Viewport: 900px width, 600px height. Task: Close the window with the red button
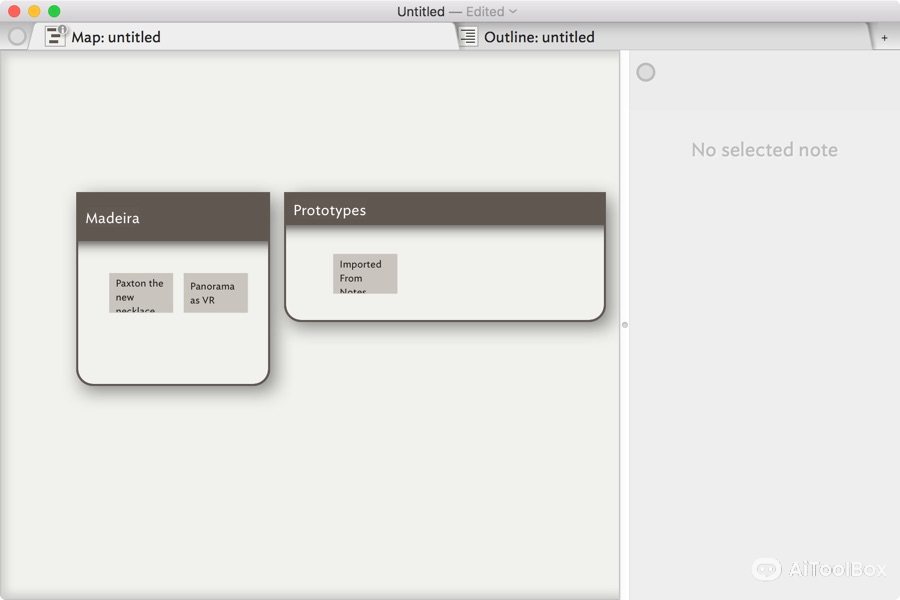[14, 11]
